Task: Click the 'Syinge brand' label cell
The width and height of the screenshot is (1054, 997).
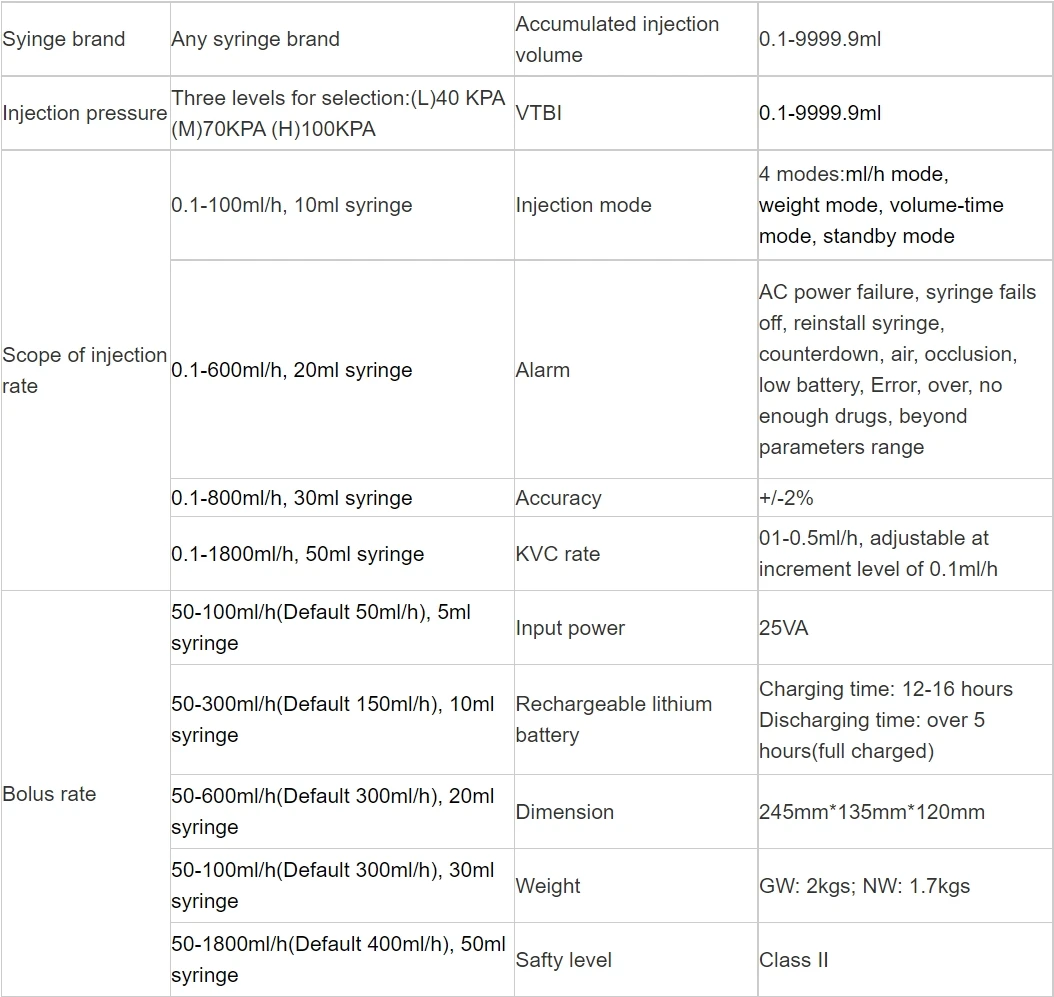Action: point(64,39)
